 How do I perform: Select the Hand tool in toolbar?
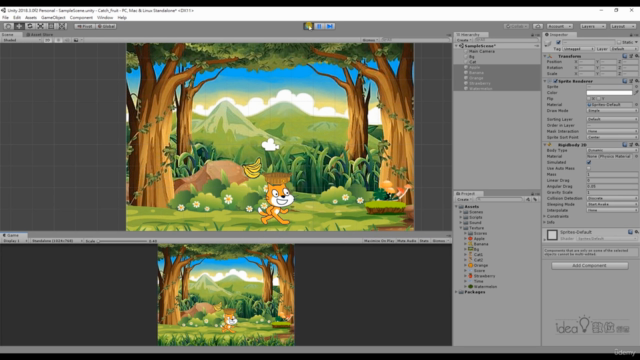[8, 26]
